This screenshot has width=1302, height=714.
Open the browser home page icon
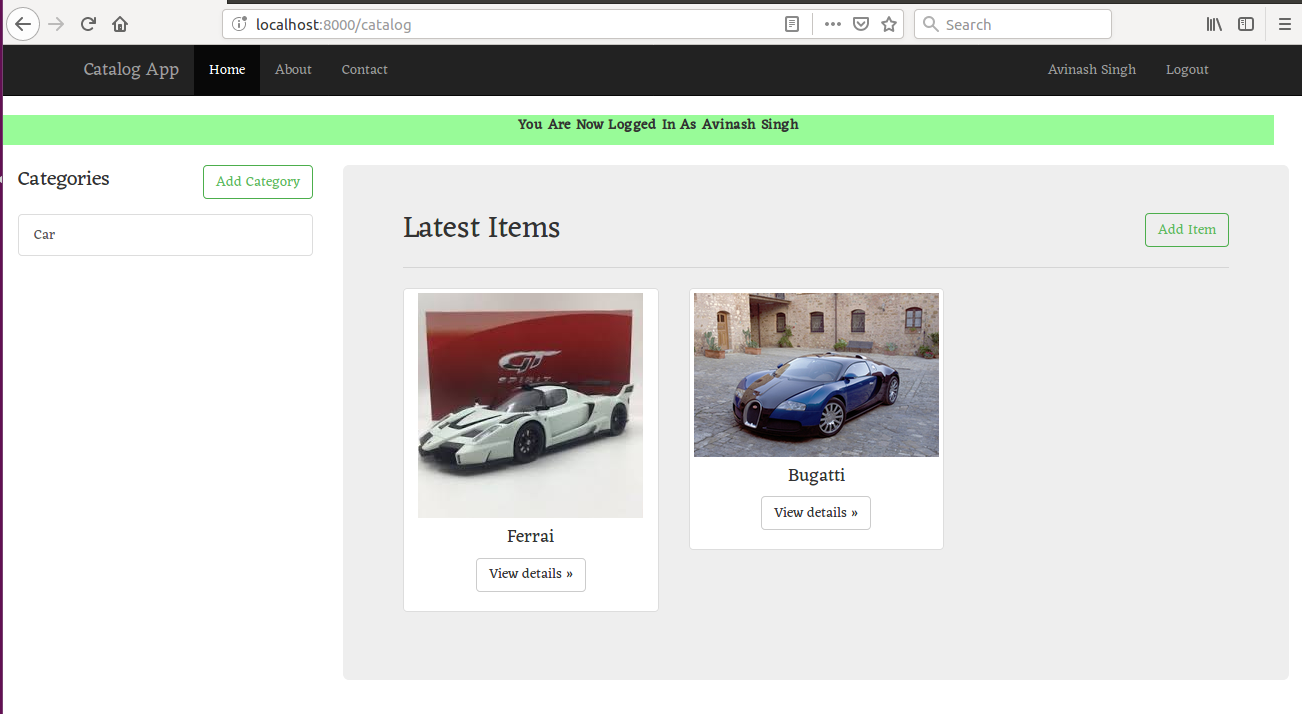pos(120,24)
